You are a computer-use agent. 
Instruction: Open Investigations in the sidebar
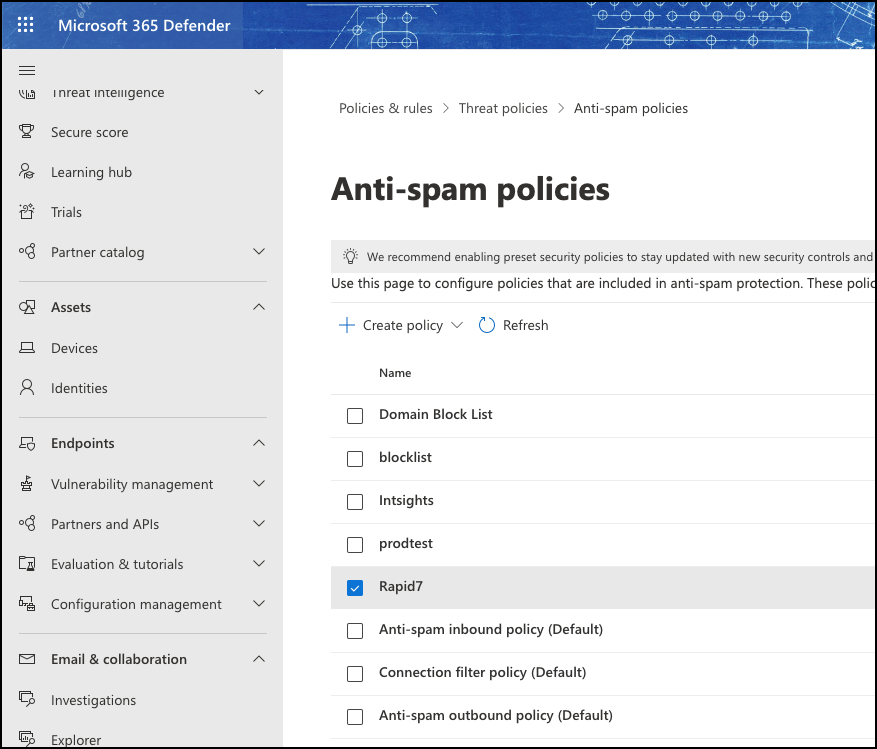93,700
